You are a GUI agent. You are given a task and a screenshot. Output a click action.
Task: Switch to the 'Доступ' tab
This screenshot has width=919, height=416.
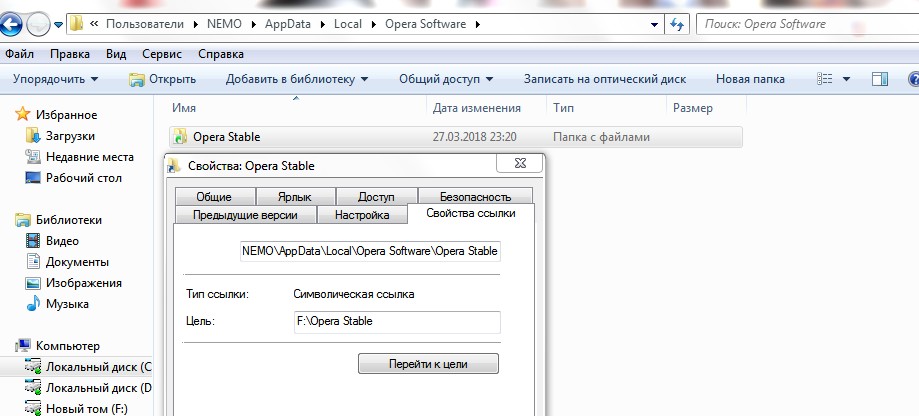[376, 197]
